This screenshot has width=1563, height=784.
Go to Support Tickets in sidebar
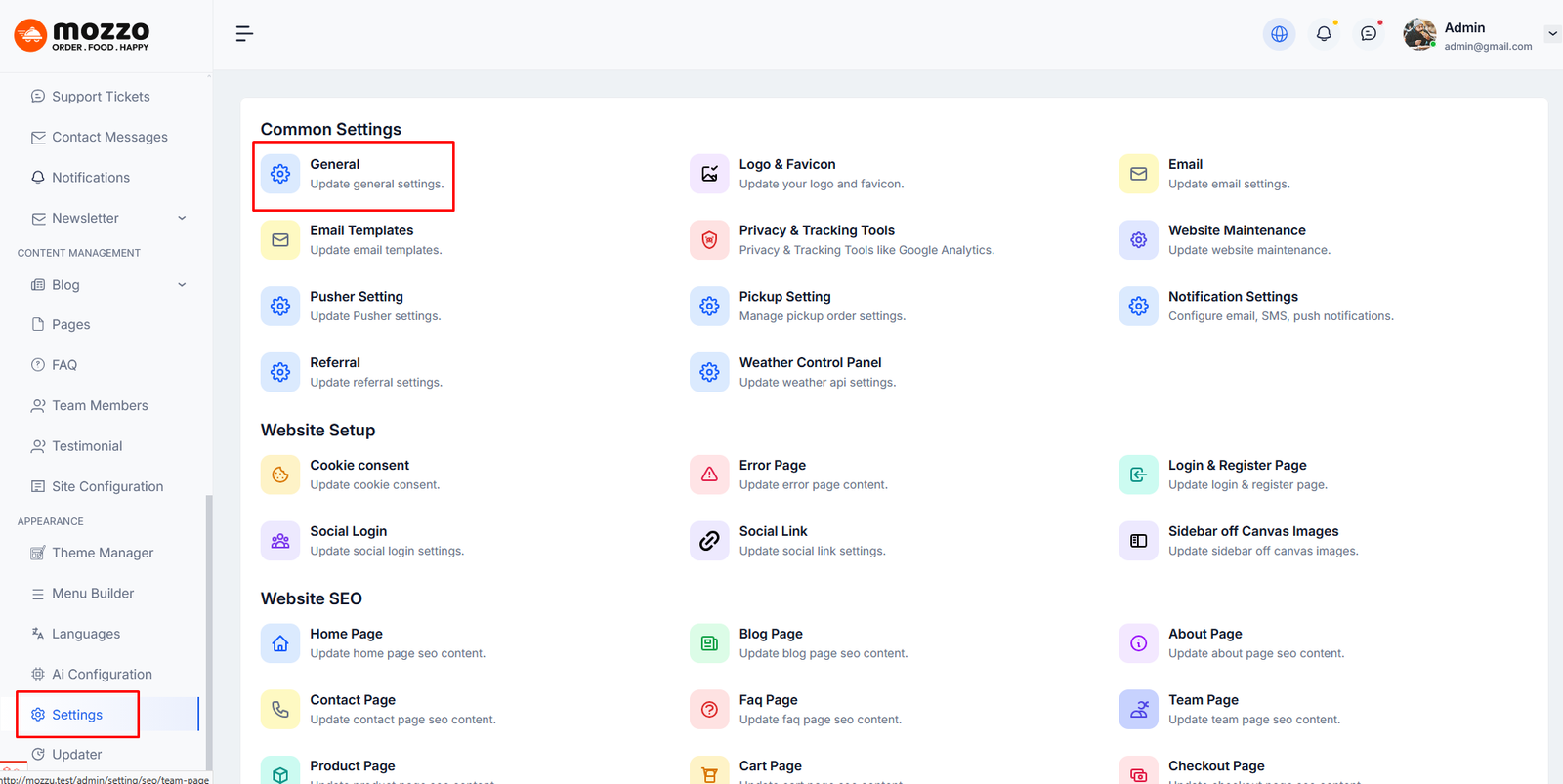(x=101, y=97)
